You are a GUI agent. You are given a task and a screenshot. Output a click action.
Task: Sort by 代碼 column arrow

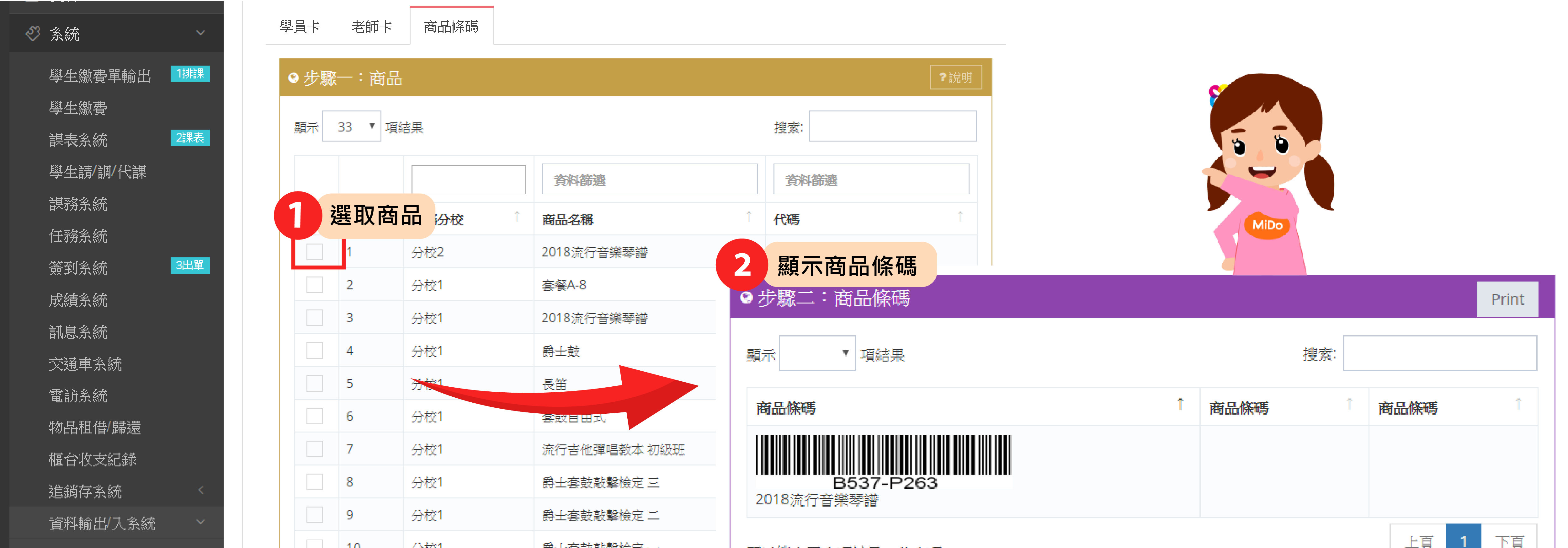tap(960, 217)
